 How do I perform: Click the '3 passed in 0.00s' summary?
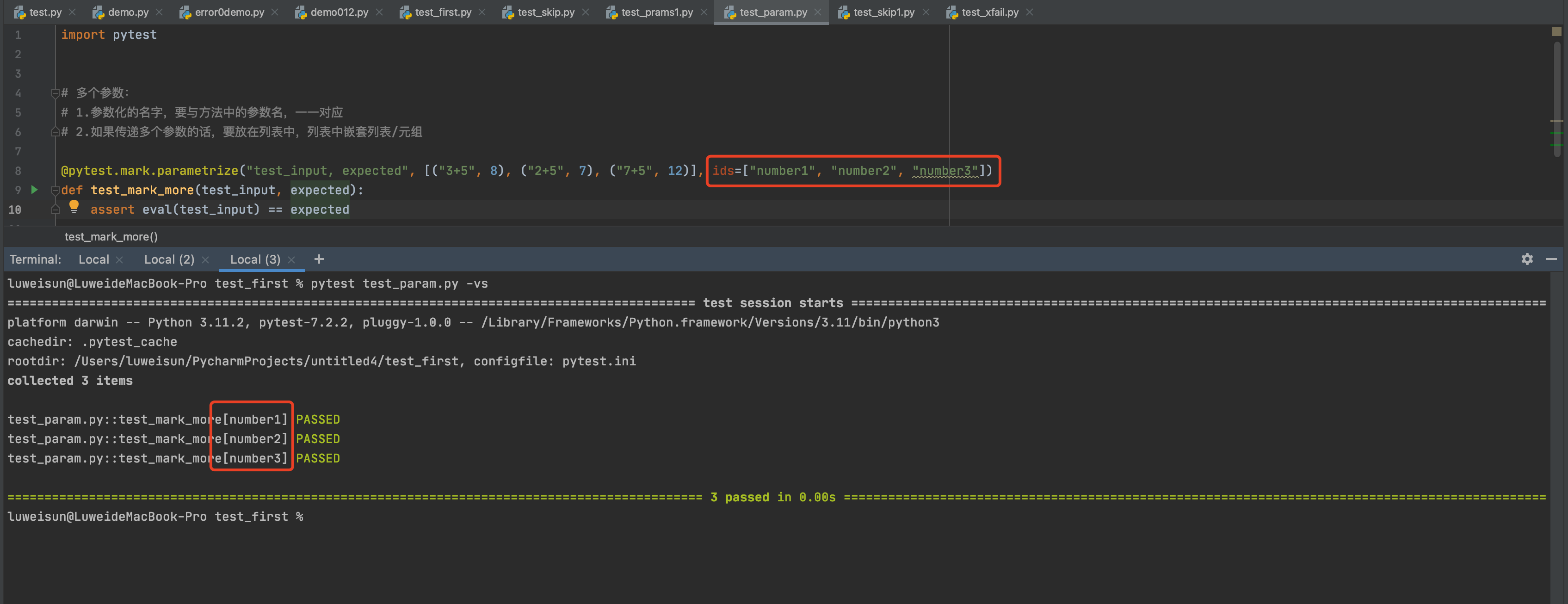coord(772,498)
